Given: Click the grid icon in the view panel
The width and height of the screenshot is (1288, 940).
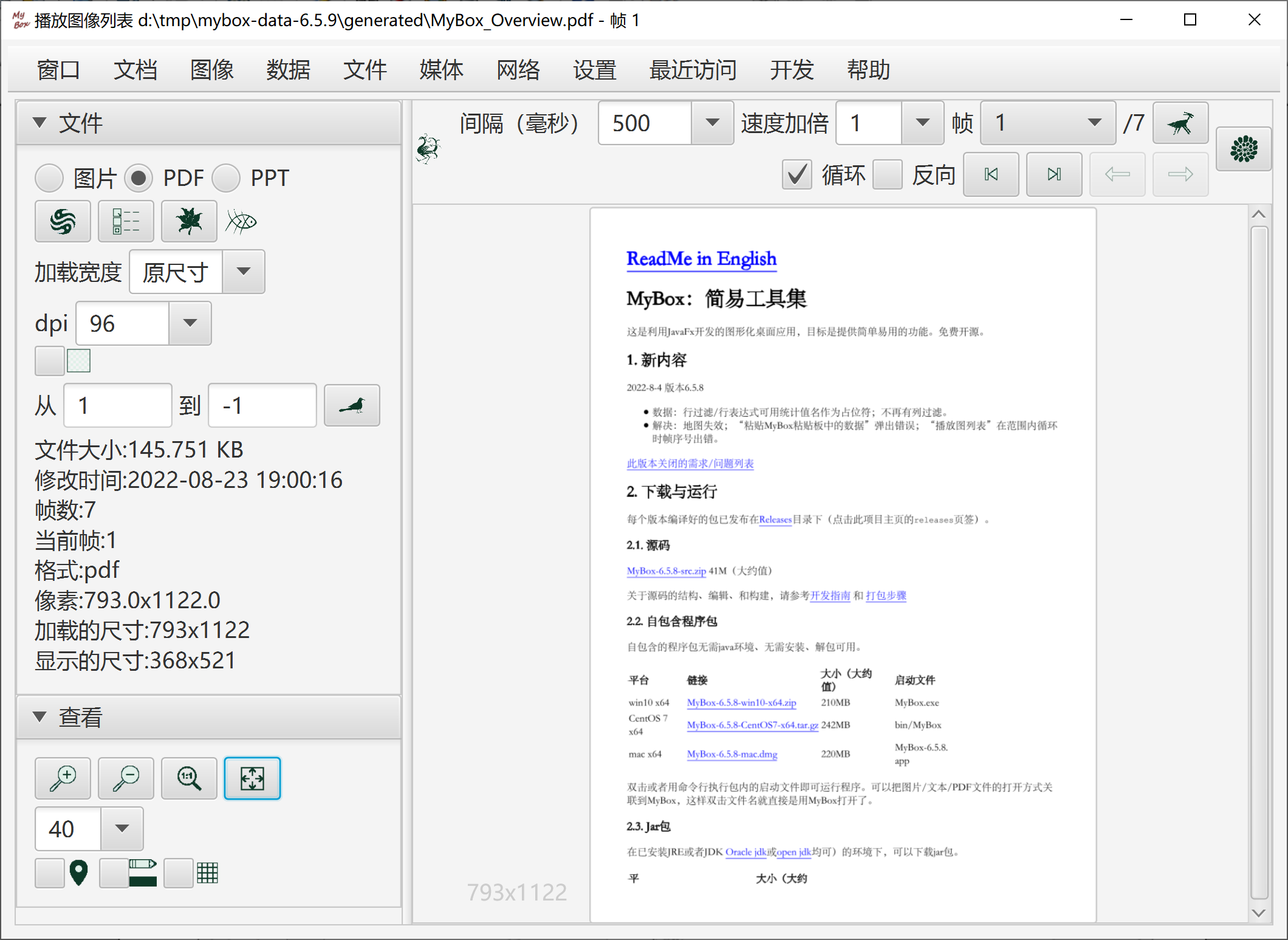Looking at the screenshot, I should [x=207, y=873].
